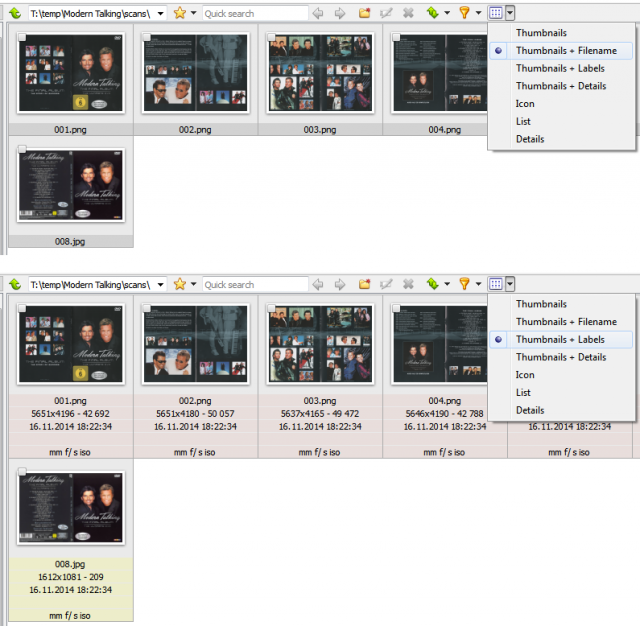
Task: Check the 004.png checkbox in upper panel
Action: tap(396, 38)
